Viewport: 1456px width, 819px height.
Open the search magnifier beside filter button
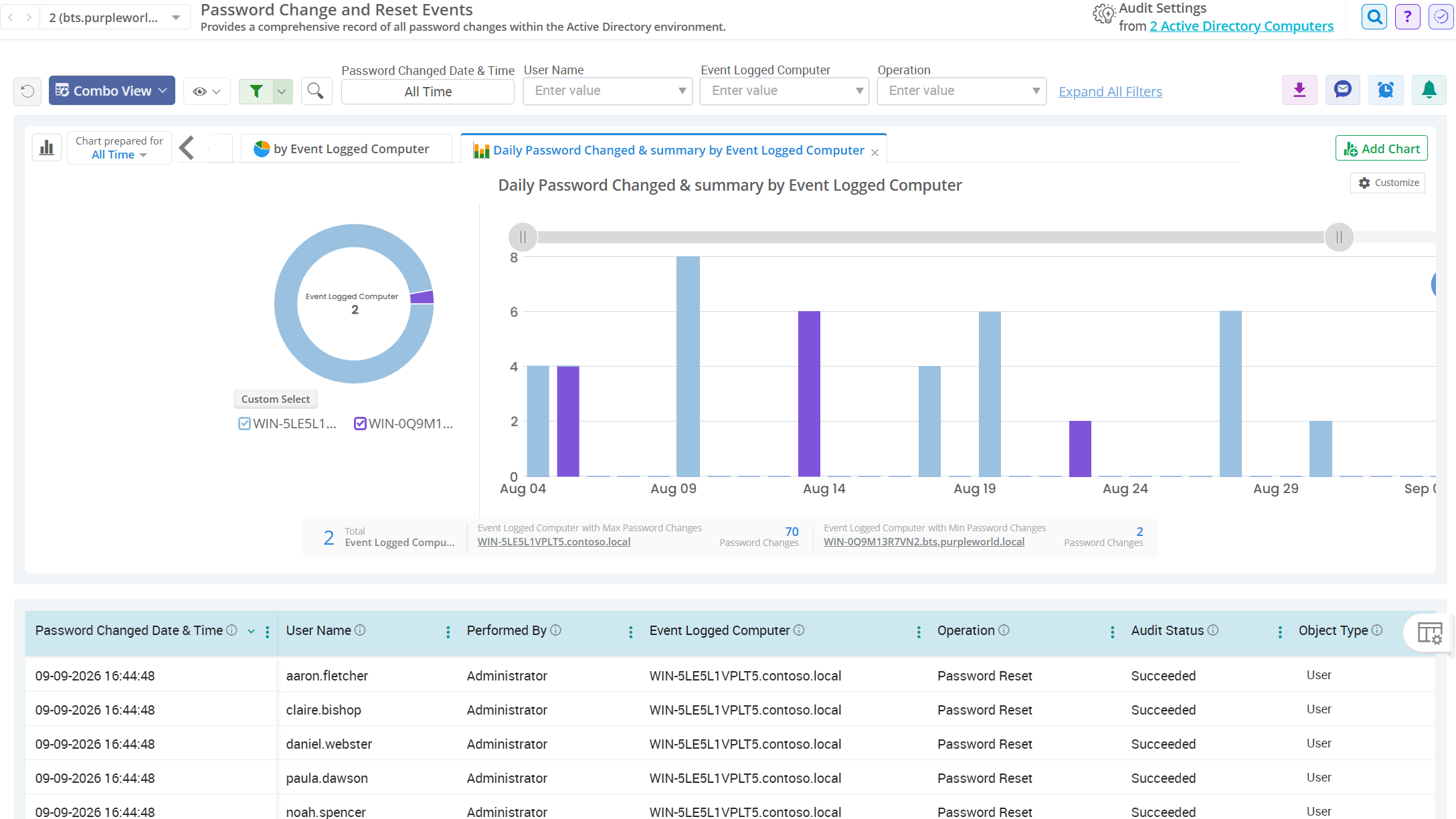(316, 91)
